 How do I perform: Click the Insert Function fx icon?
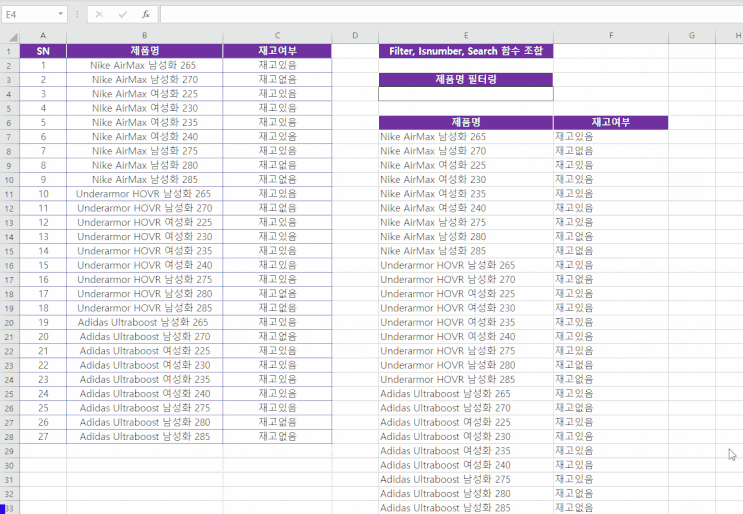[x=146, y=14]
